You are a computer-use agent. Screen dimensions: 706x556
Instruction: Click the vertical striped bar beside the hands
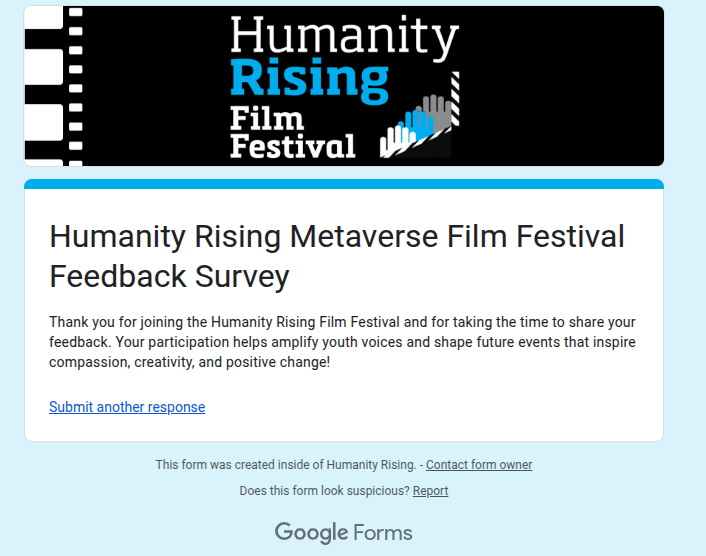455,98
